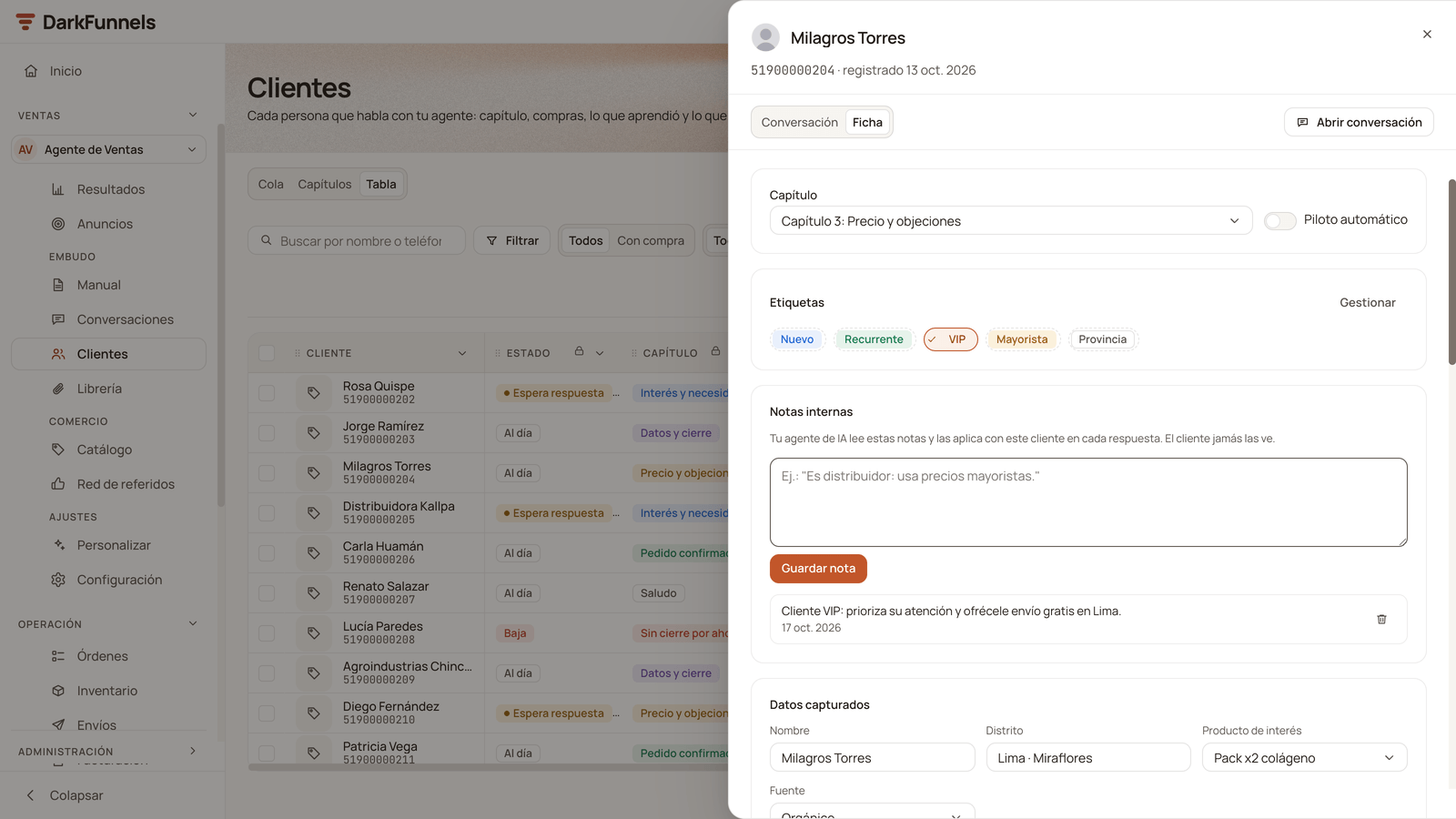
Task: Open the Capítulo dropdown
Action: point(1011,221)
